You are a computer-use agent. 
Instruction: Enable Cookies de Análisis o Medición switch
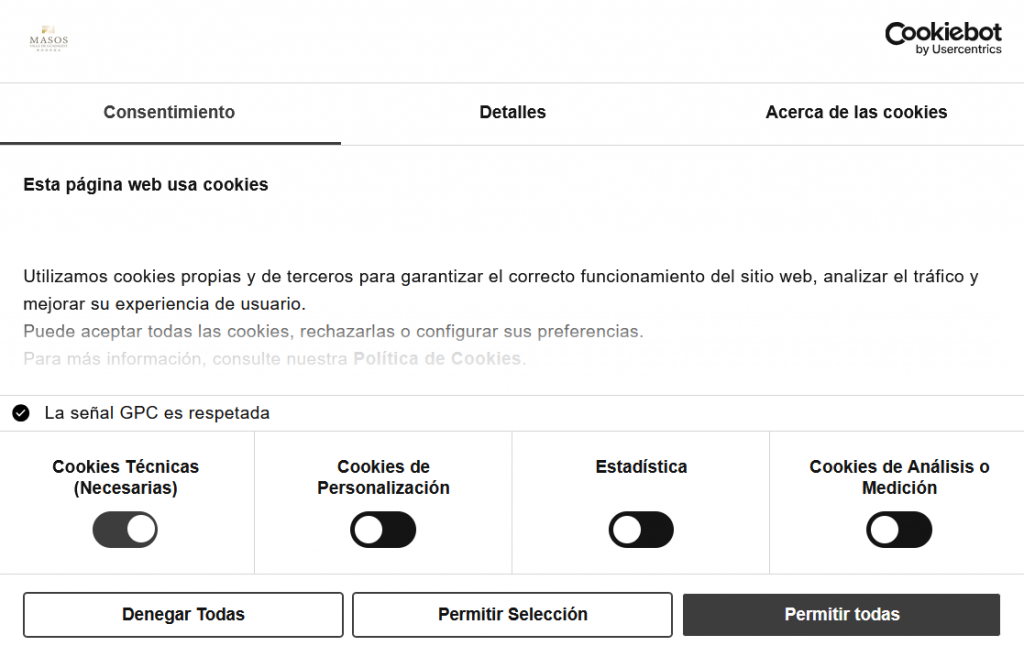[x=899, y=530]
